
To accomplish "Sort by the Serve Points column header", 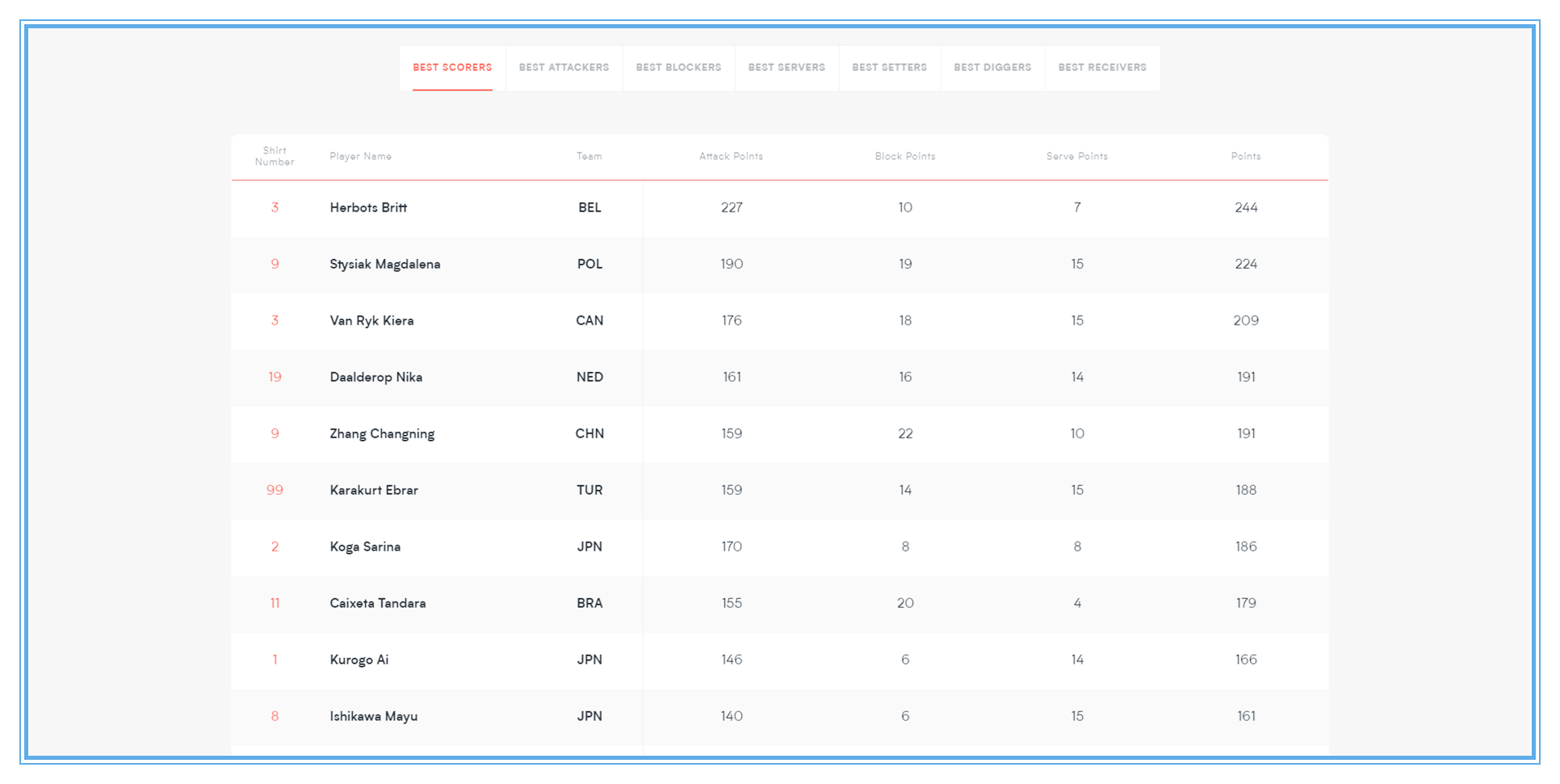I will pyautogui.click(x=1077, y=157).
